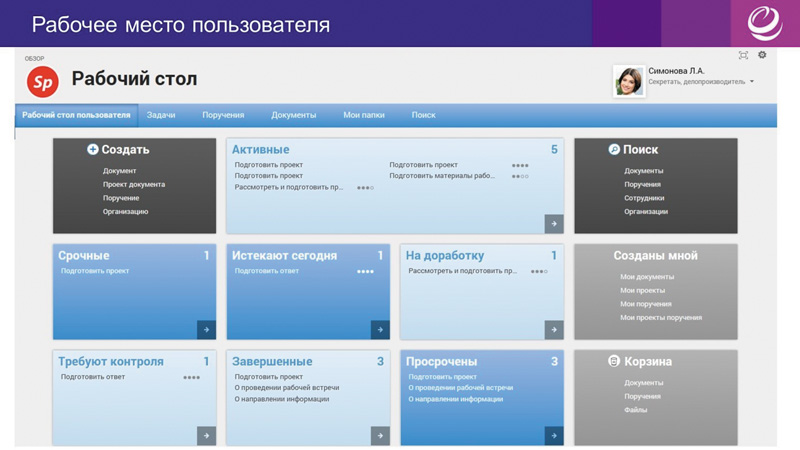
Task: Click the red Sp logo
Action: click(x=43, y=82)
